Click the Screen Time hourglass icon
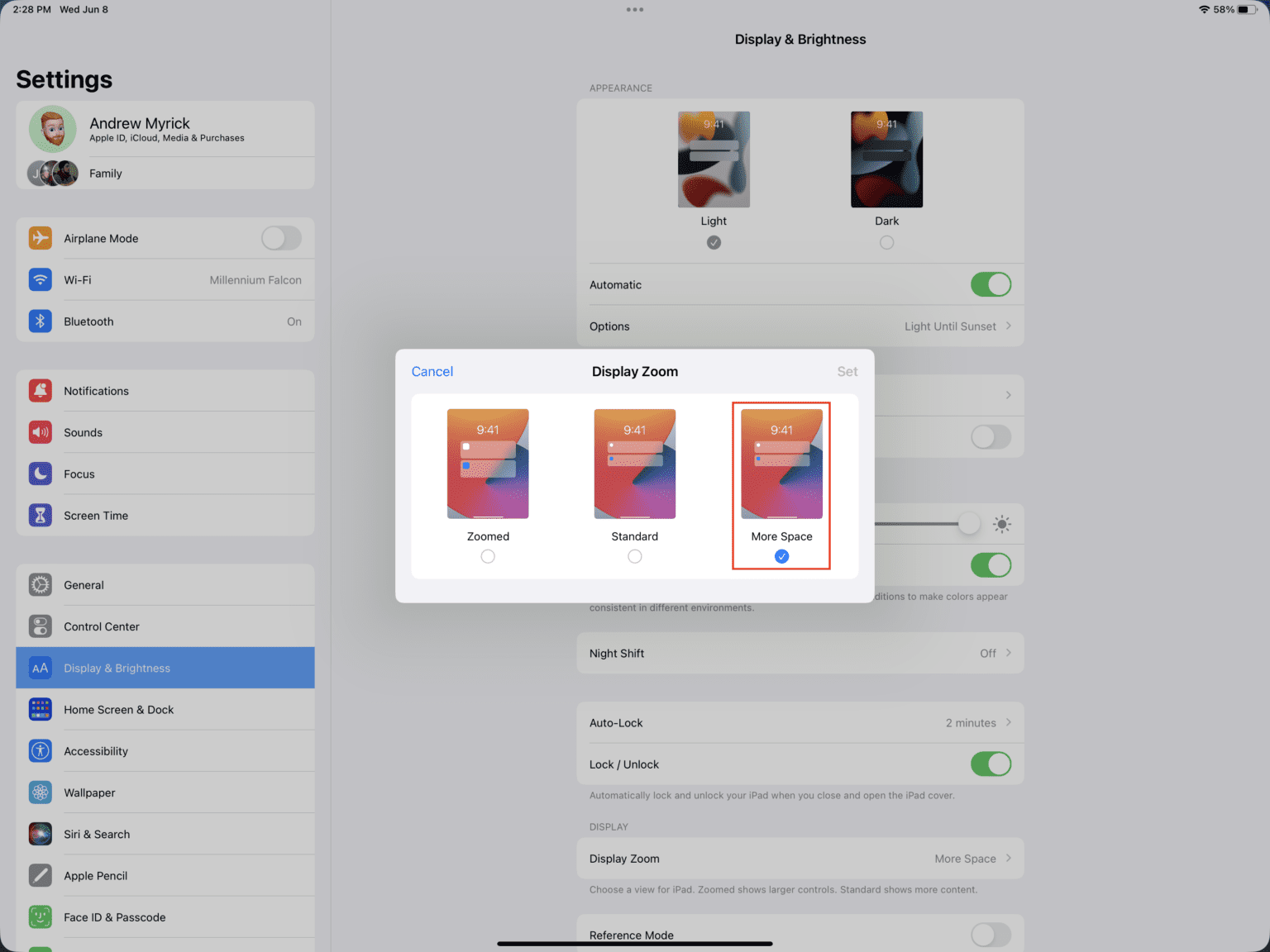 41,515
